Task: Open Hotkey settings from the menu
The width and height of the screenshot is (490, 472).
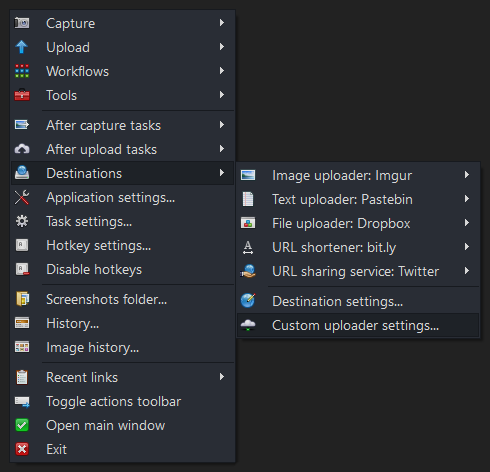Action: (x=123, y=245)
